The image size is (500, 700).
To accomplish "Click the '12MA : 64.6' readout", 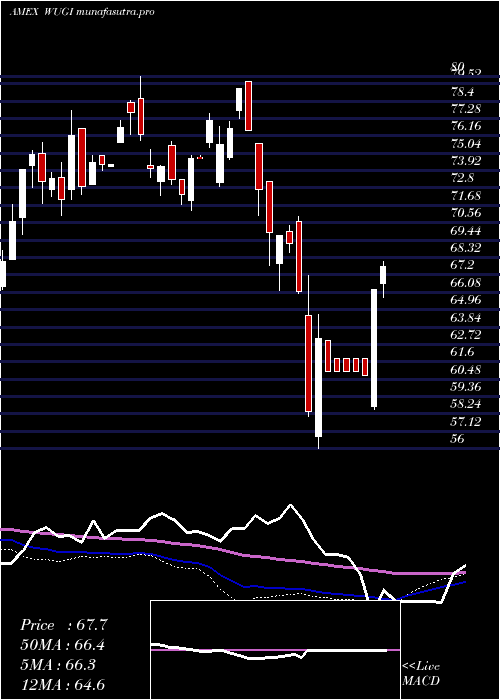I will (x=63, y=684).
